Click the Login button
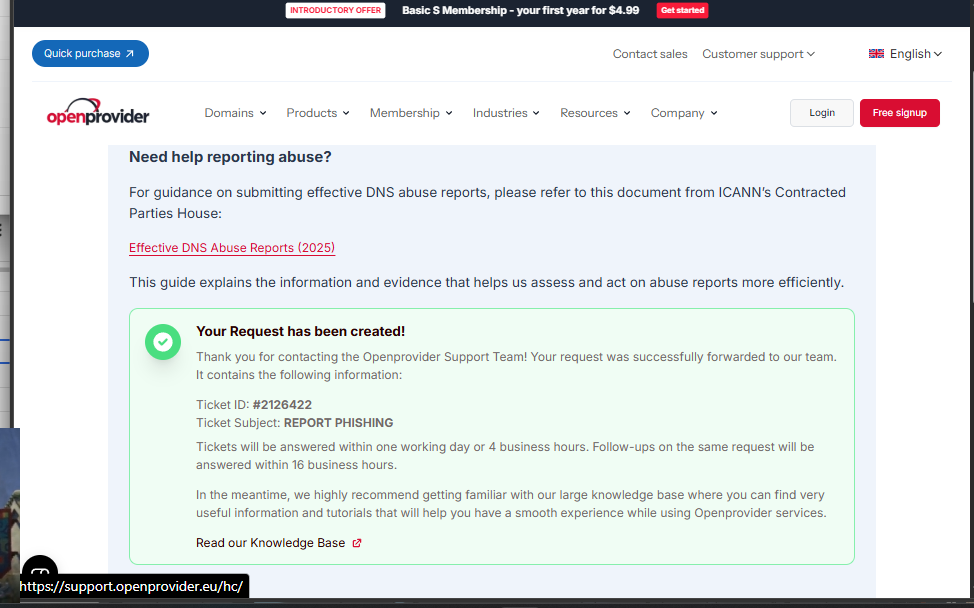The image size is (974, 608). click(821, 112)
